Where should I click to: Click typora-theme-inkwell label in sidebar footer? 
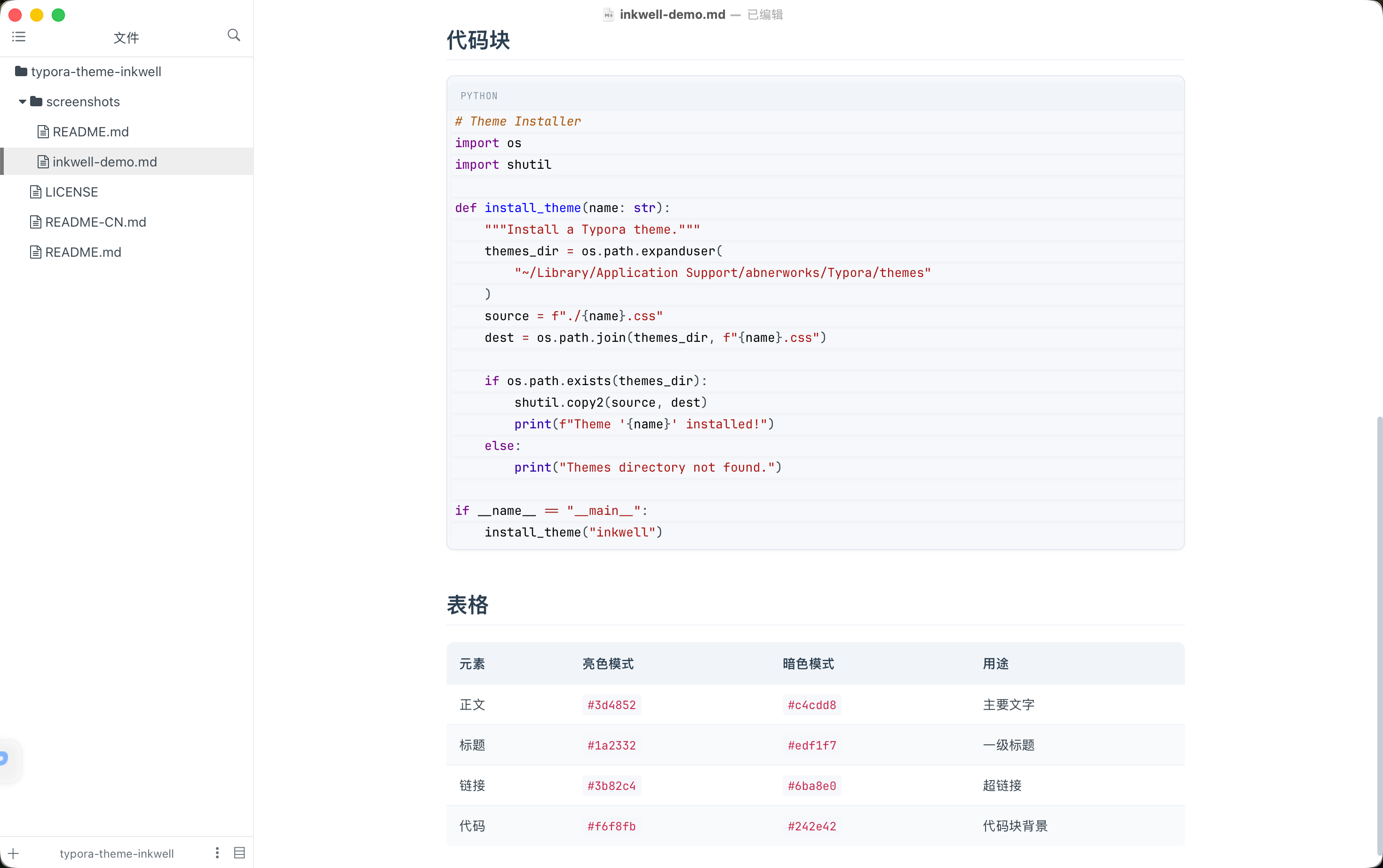coord(117,853)
